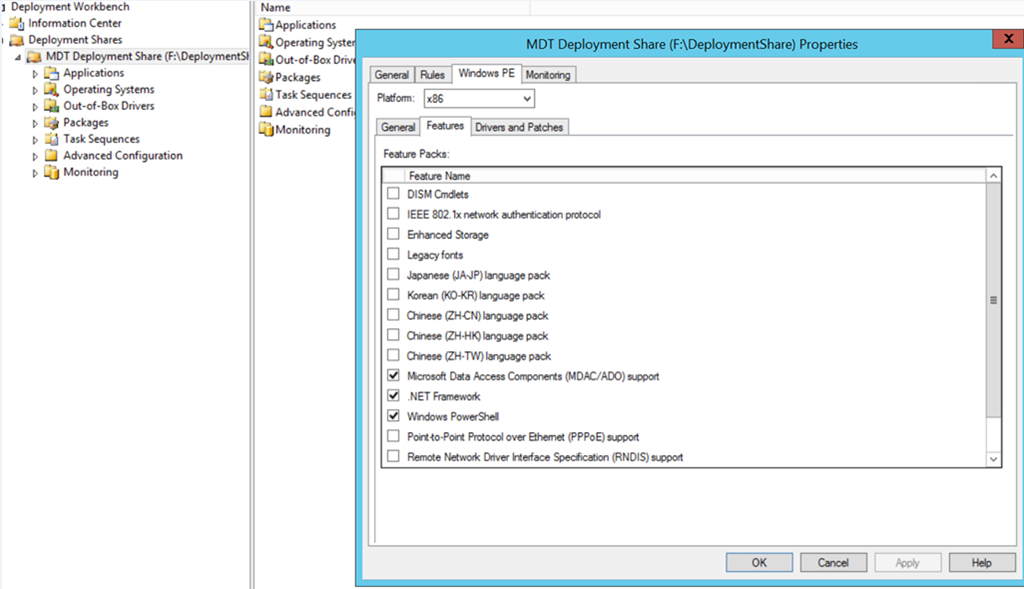Click the Monitoring icon in Name list
1024x589 pixels.
click(266, 130)
